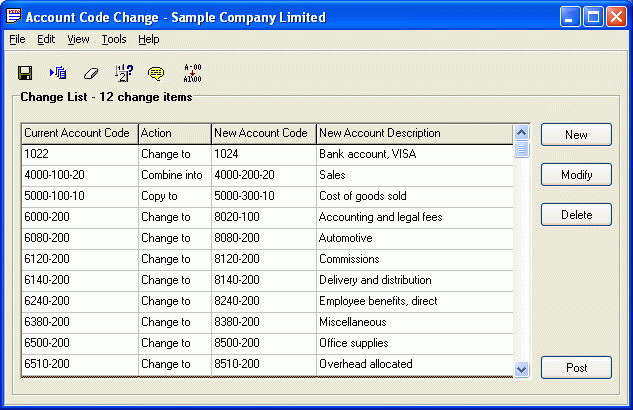Open the Tools menu
Image resolution: width=633 pixels, height=410 pixels.
[114, 39]
